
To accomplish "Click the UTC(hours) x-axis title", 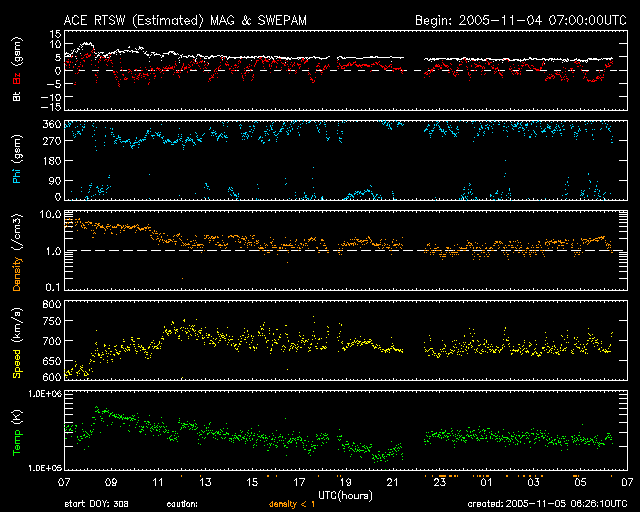I will 345,494.
